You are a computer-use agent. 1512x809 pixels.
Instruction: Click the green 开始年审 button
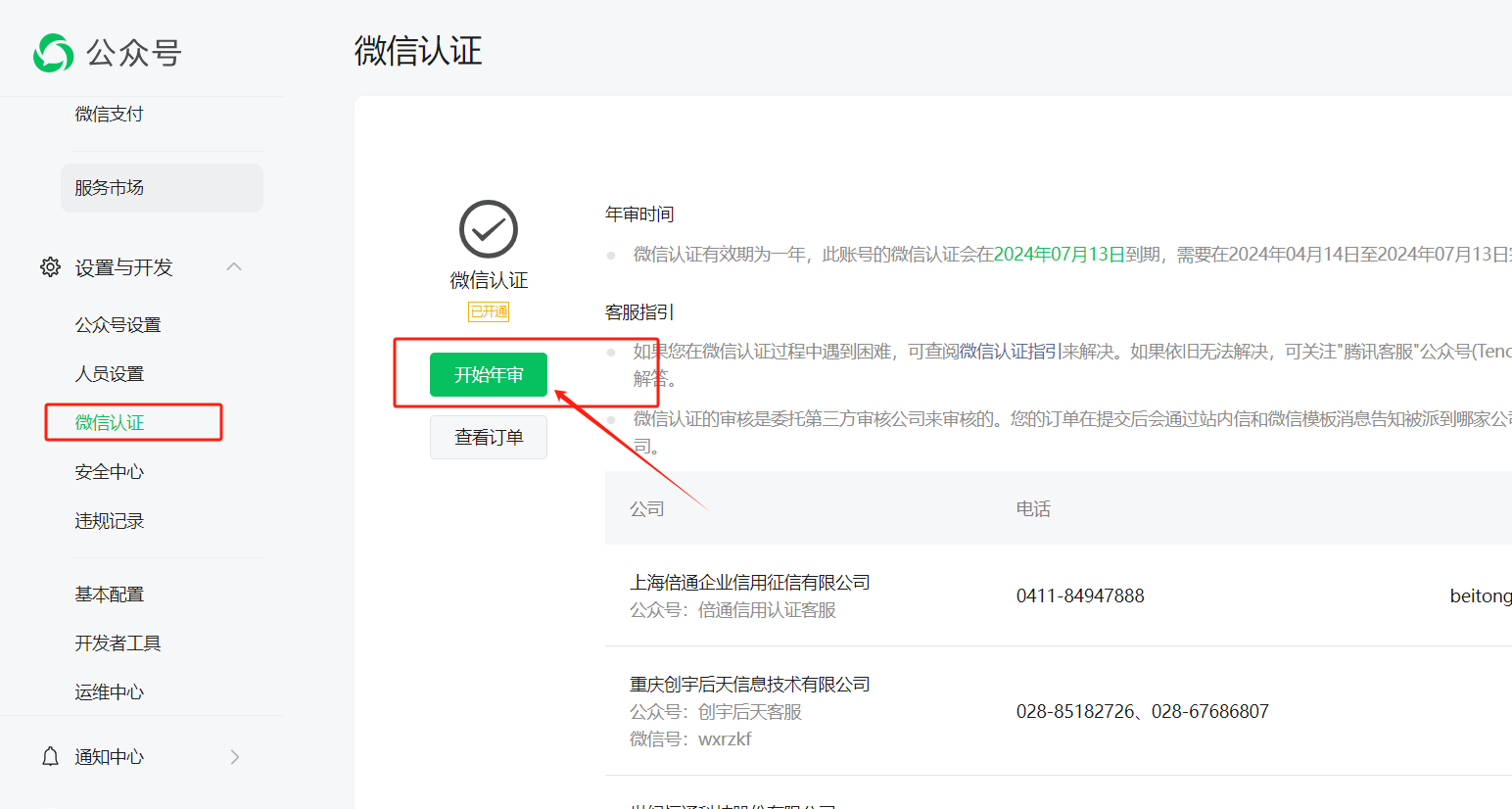[489, 375]
